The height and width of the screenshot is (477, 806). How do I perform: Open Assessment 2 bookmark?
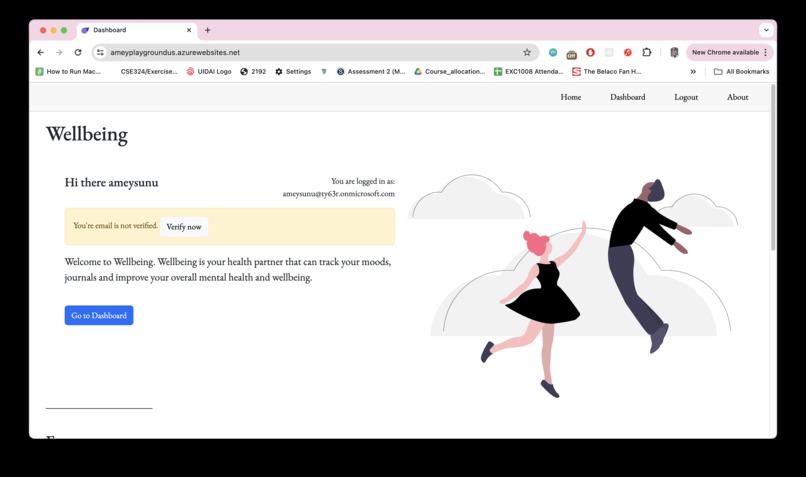[x=371, y=71]
